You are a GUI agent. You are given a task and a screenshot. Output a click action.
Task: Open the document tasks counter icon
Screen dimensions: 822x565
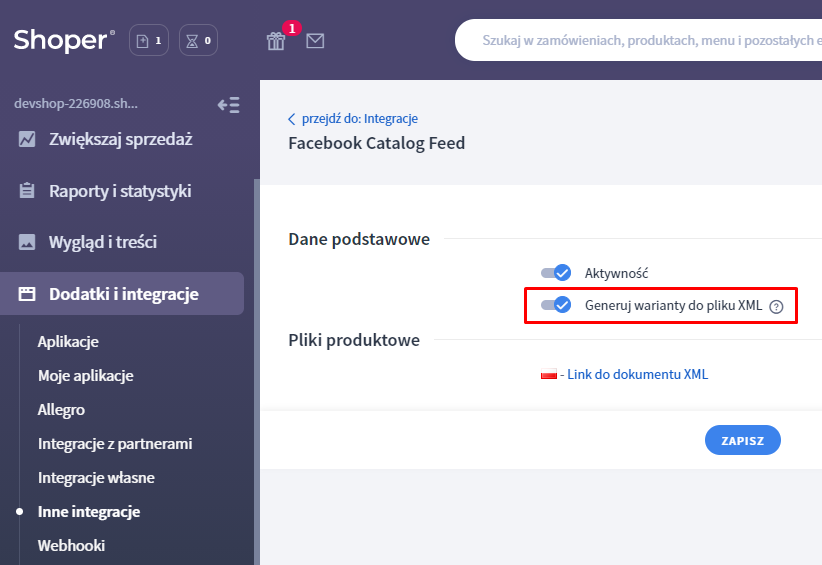(148, 41)
